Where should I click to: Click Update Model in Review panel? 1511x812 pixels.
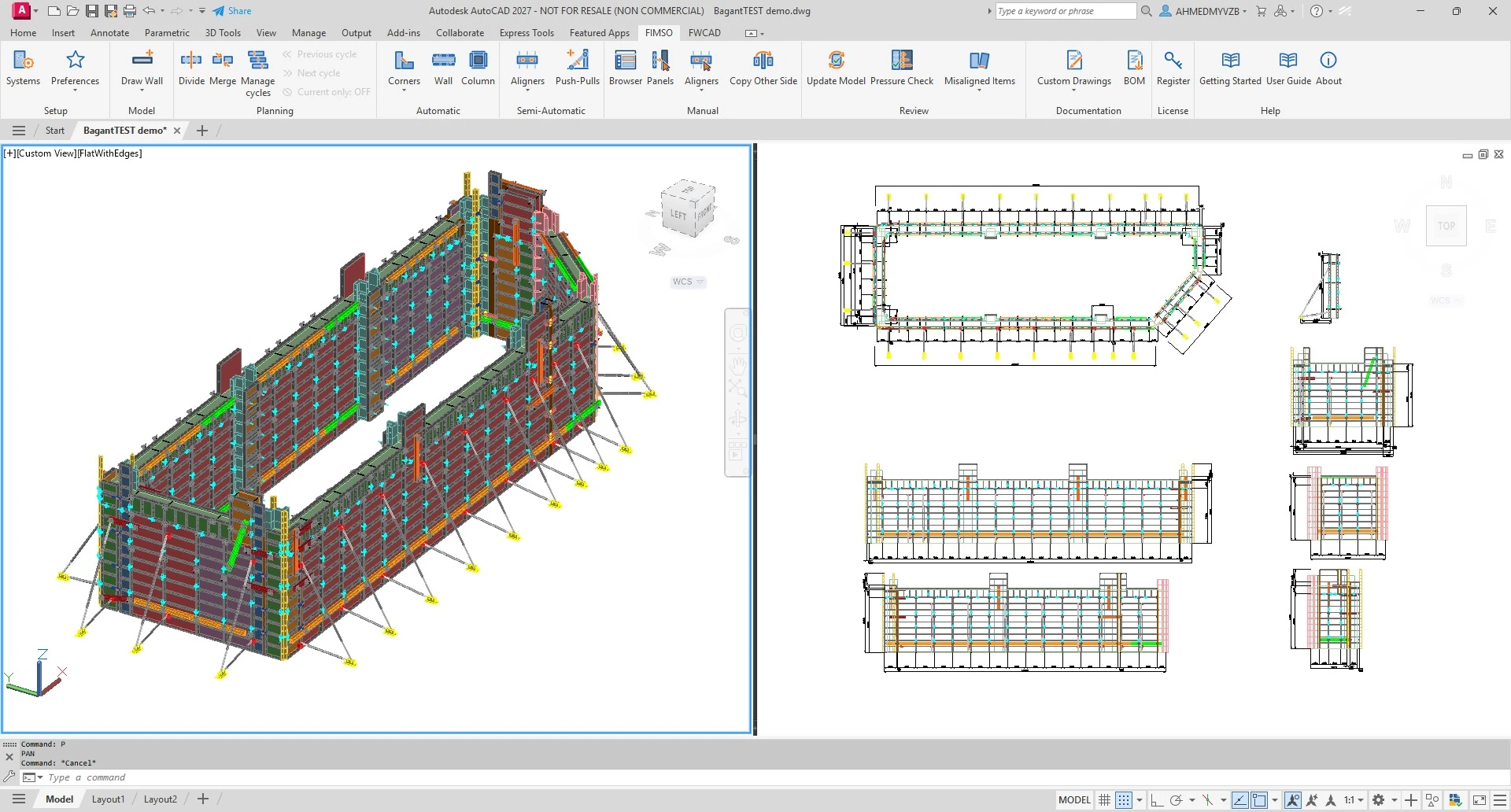click(836, 68)
